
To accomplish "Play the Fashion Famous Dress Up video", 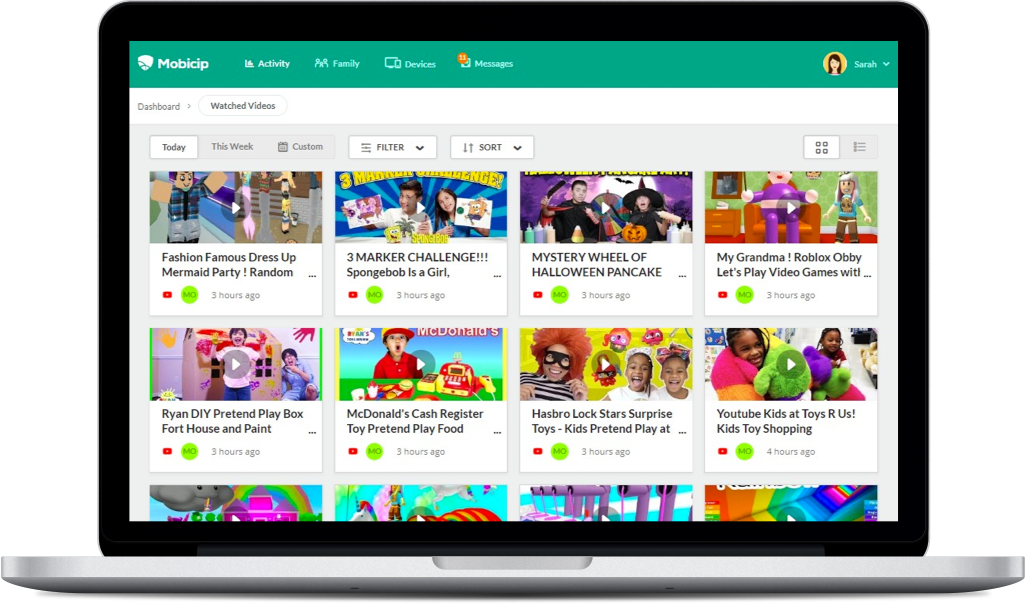I will (236, 208).
